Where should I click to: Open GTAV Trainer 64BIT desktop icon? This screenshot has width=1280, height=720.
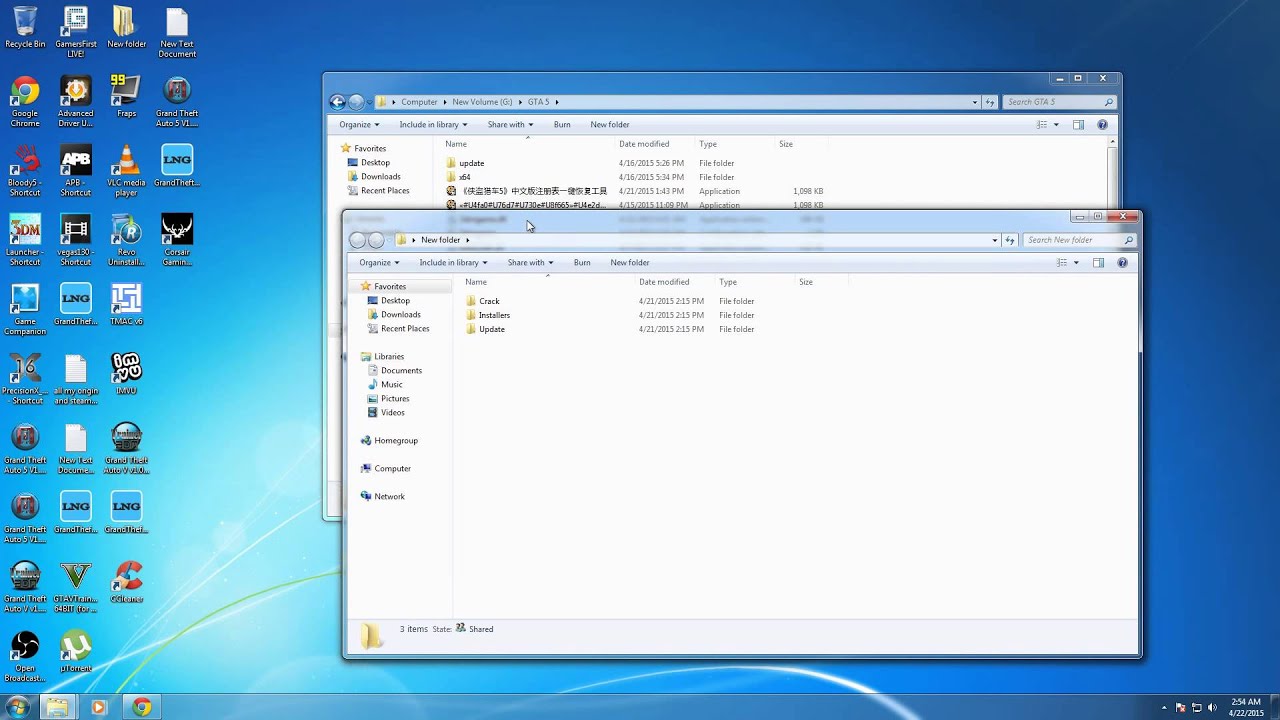(75, 587)
